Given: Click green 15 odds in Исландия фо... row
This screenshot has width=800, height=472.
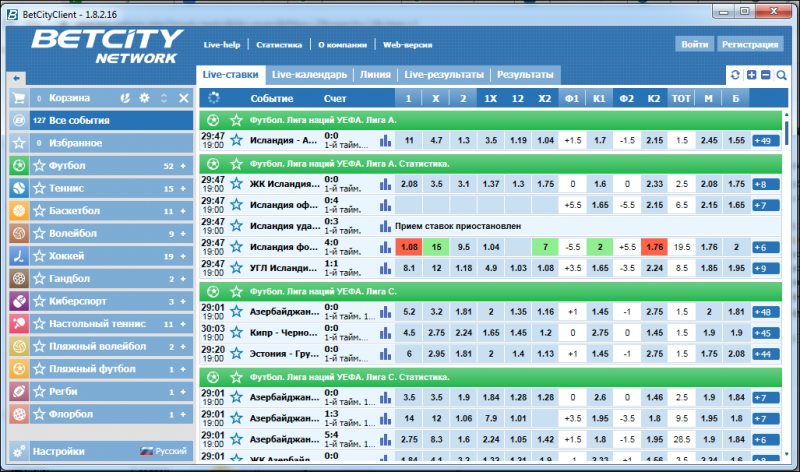Looking at the screenshot, I should point(436,247).
